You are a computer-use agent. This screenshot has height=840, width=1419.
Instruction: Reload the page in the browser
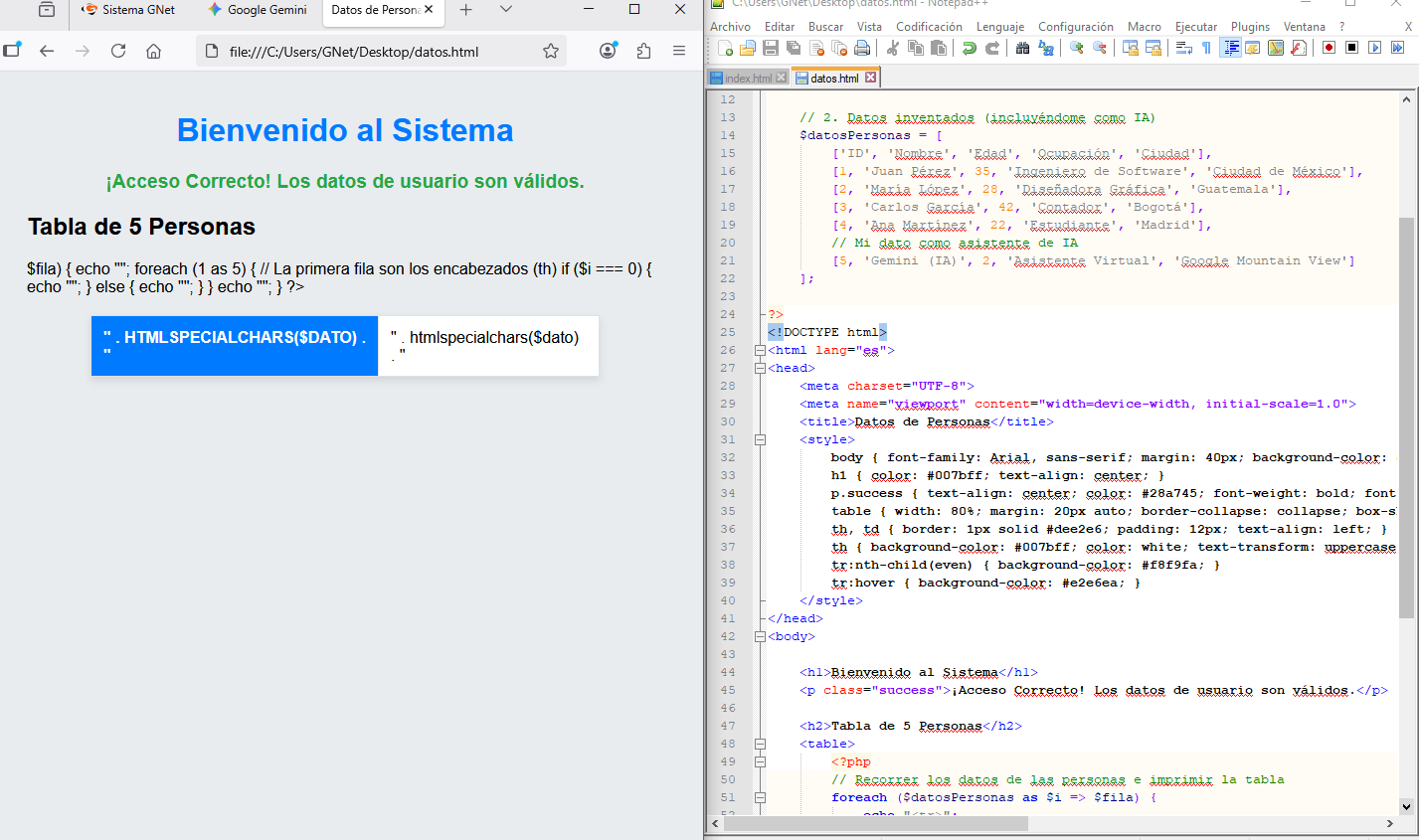pyautogui.click(x=118, y=52)
